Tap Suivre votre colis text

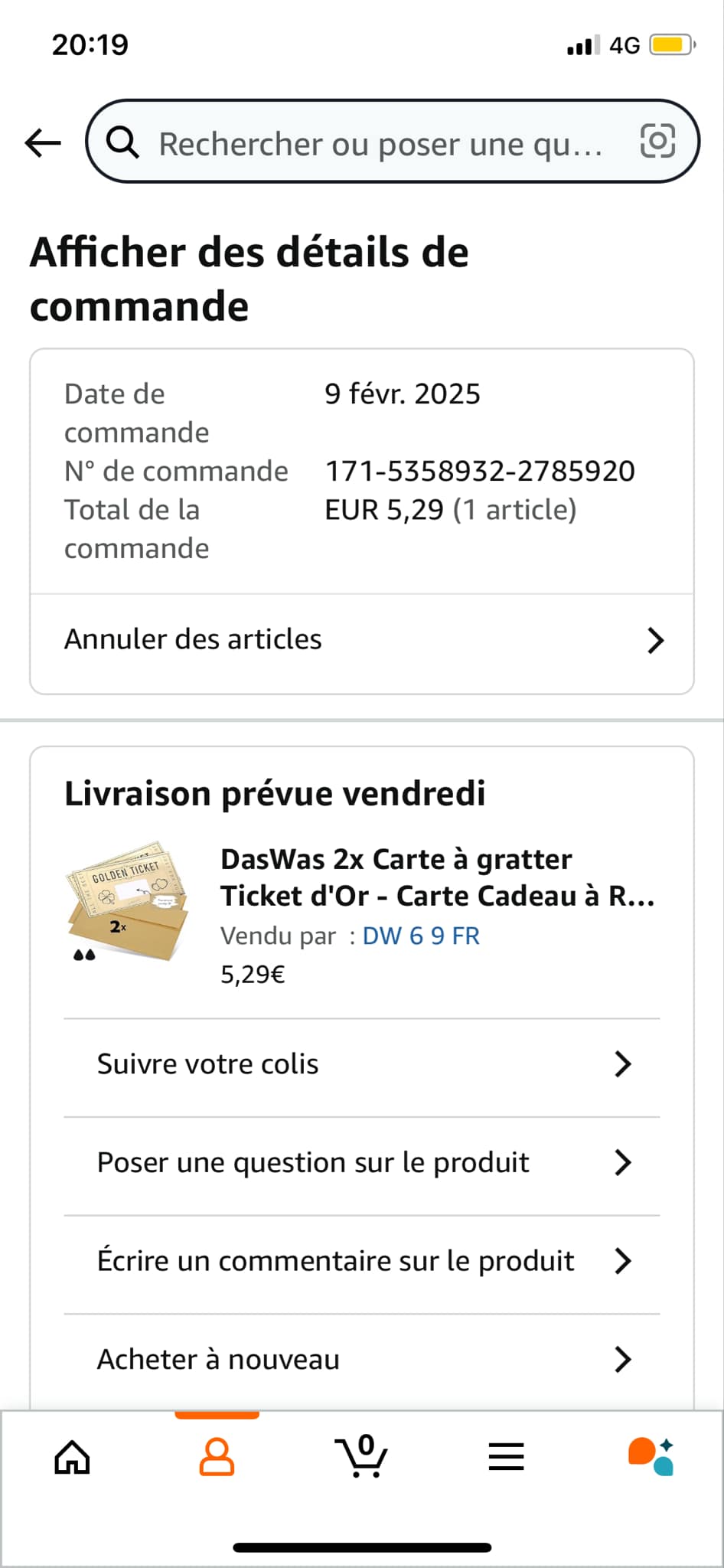coord(207,1064)
